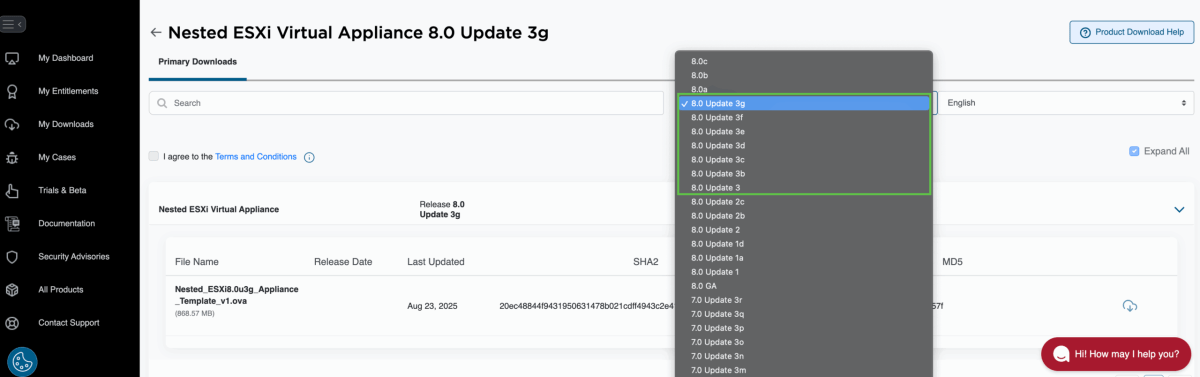The image size is (1200, 377).
Task: Click the My Entitlements ribbon icon
Action: point(12,91)
